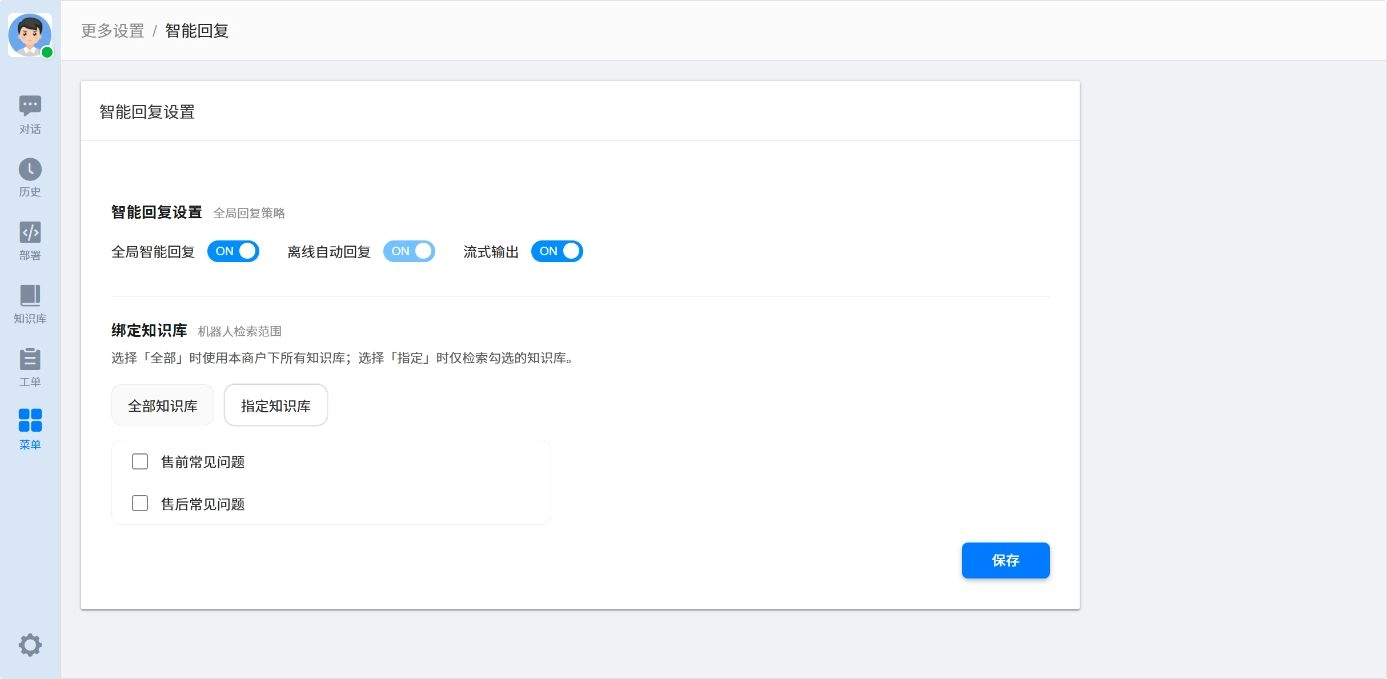
Task: Check the 售后常见问题 checkbox
Action: [140, 503]
